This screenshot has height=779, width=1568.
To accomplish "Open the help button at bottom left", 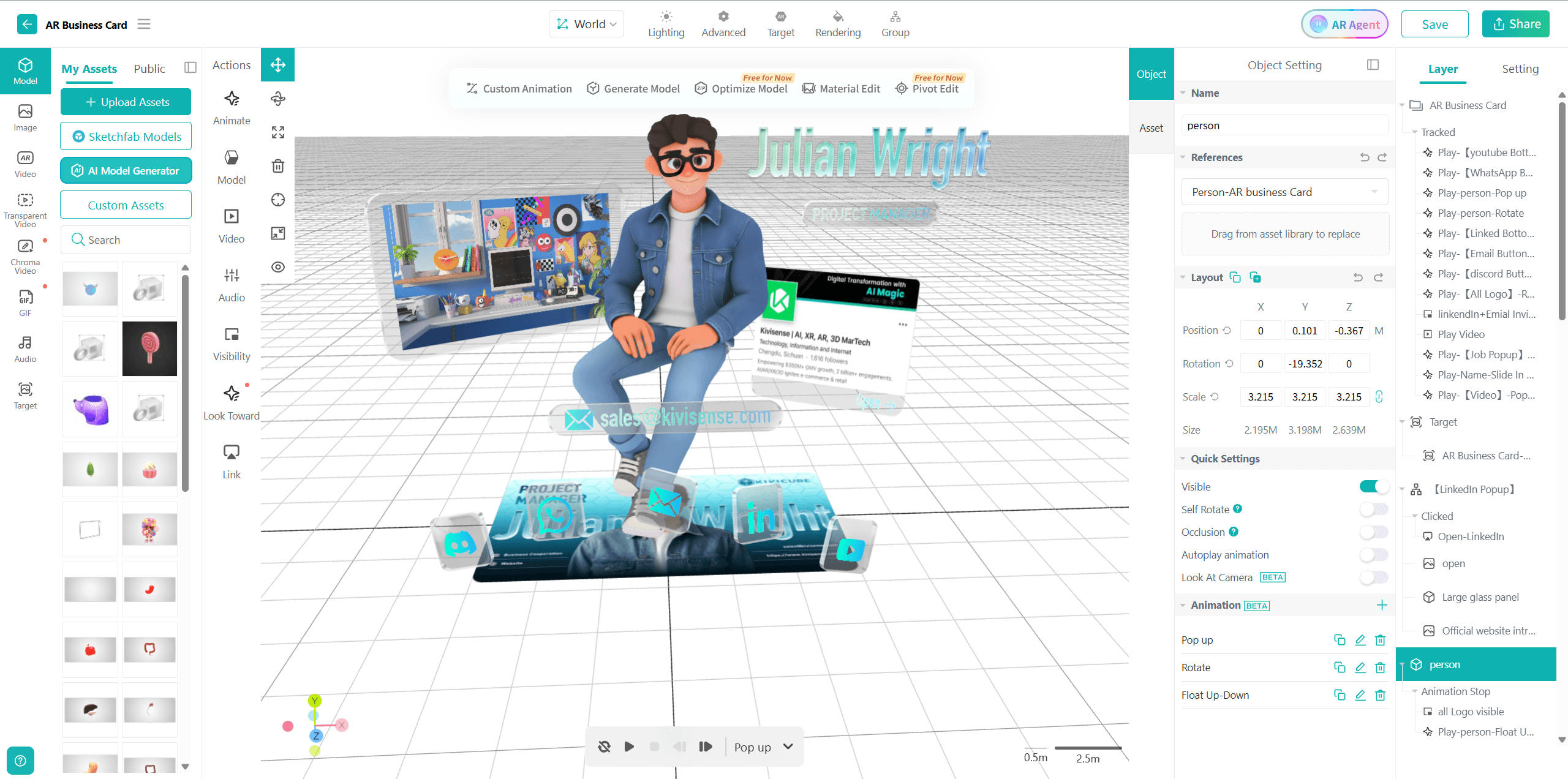I will pos(20,761).
